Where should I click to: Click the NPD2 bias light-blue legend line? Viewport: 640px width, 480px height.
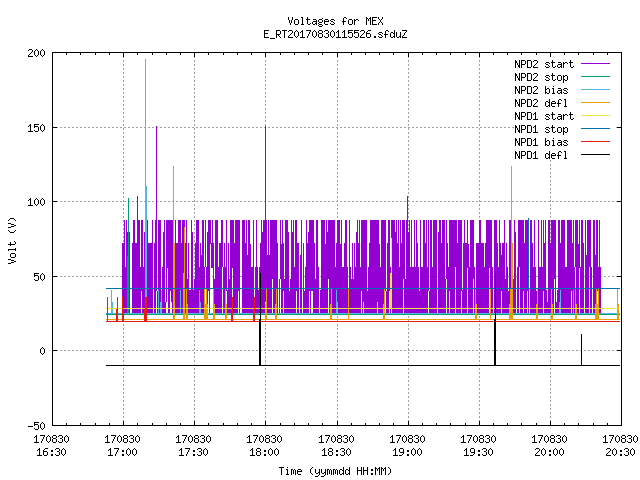pos(595,90)
